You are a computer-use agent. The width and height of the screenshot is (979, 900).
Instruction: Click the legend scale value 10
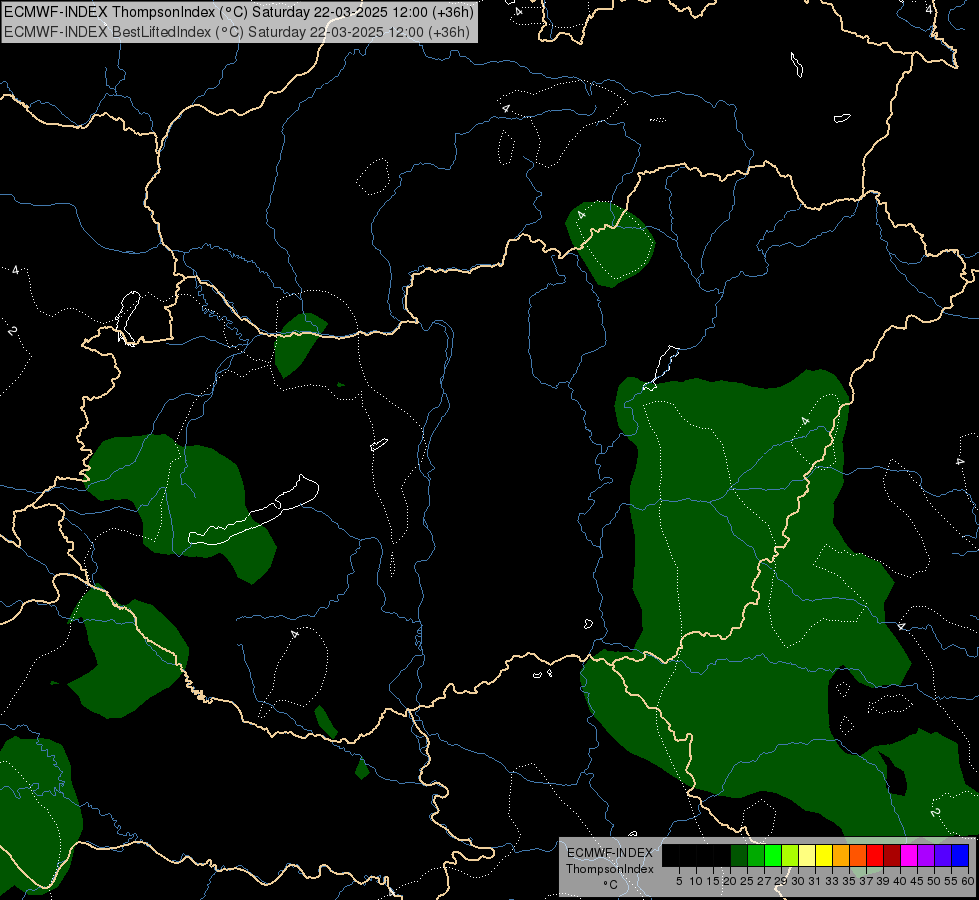[x=696, y=881]
